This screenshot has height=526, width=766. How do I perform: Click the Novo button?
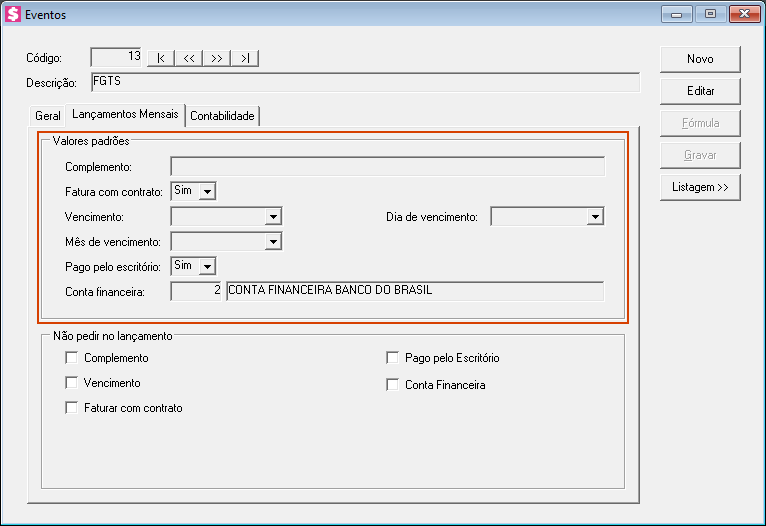tap(700, 59)
